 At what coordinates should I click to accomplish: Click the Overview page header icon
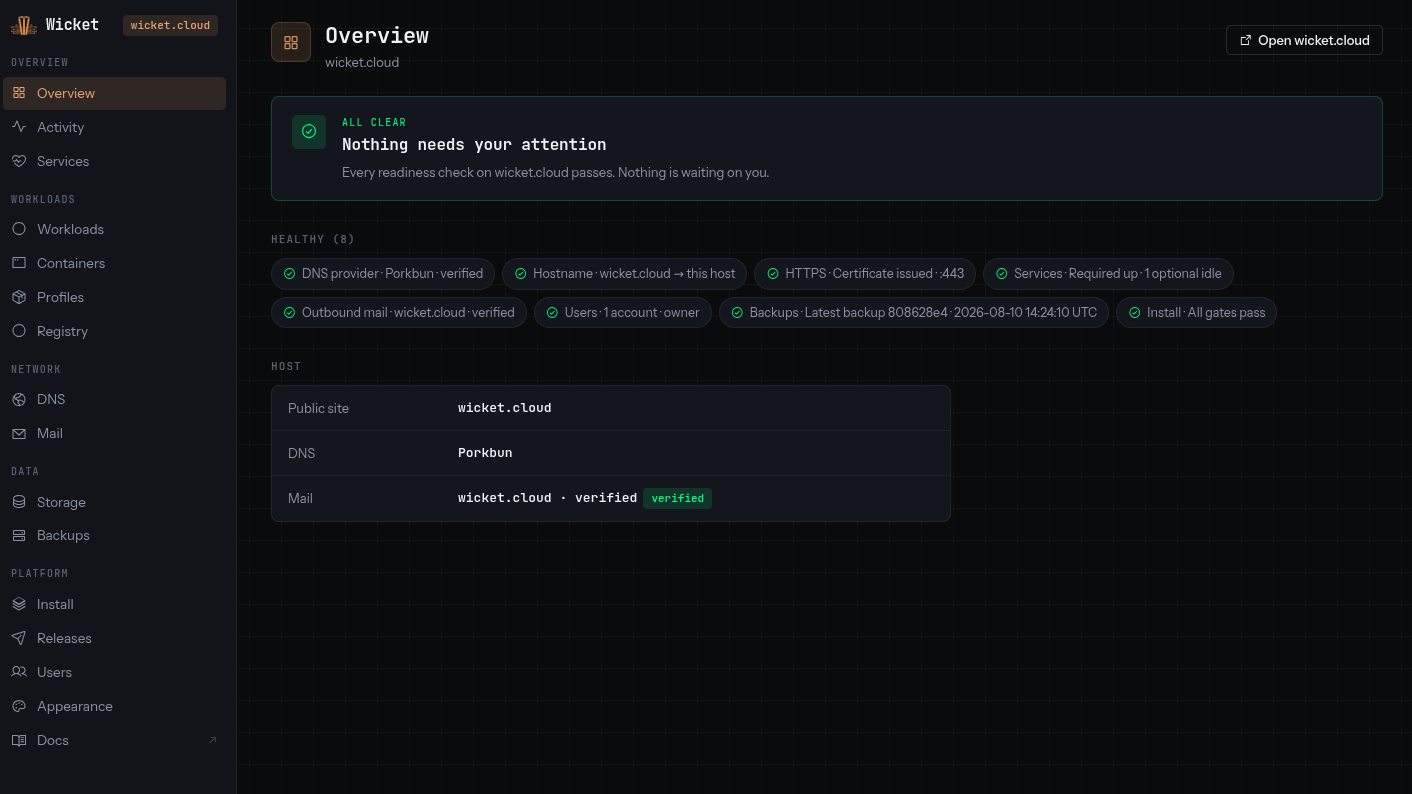click(291, 42)
